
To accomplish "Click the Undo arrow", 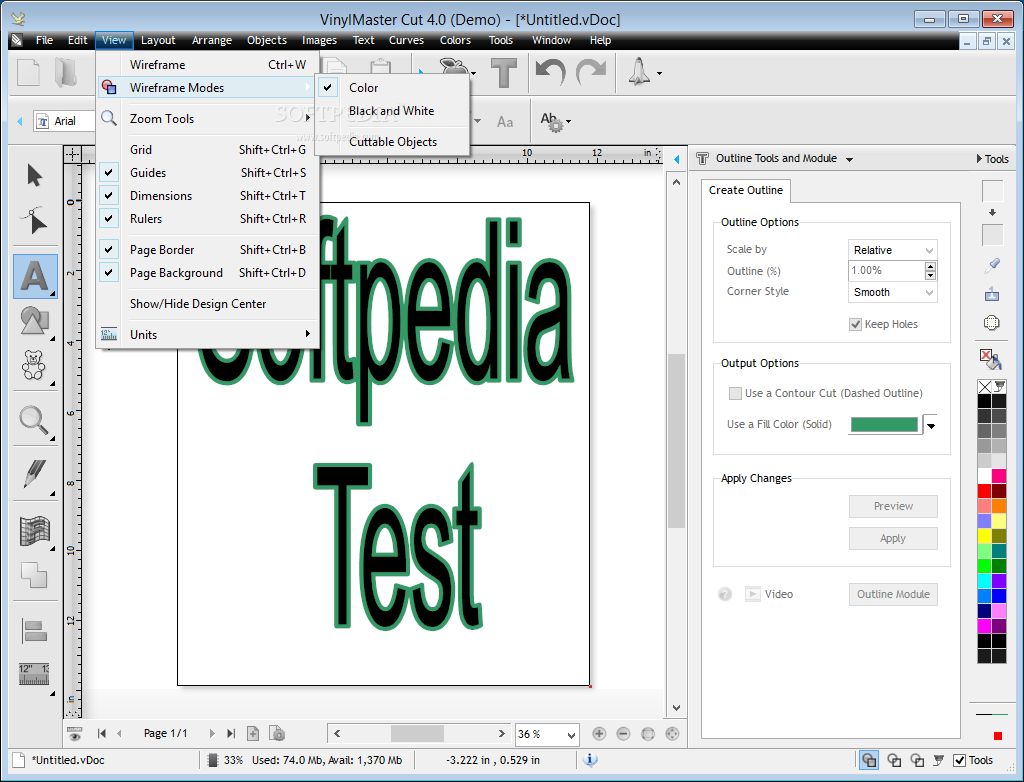I will point(550,72).
